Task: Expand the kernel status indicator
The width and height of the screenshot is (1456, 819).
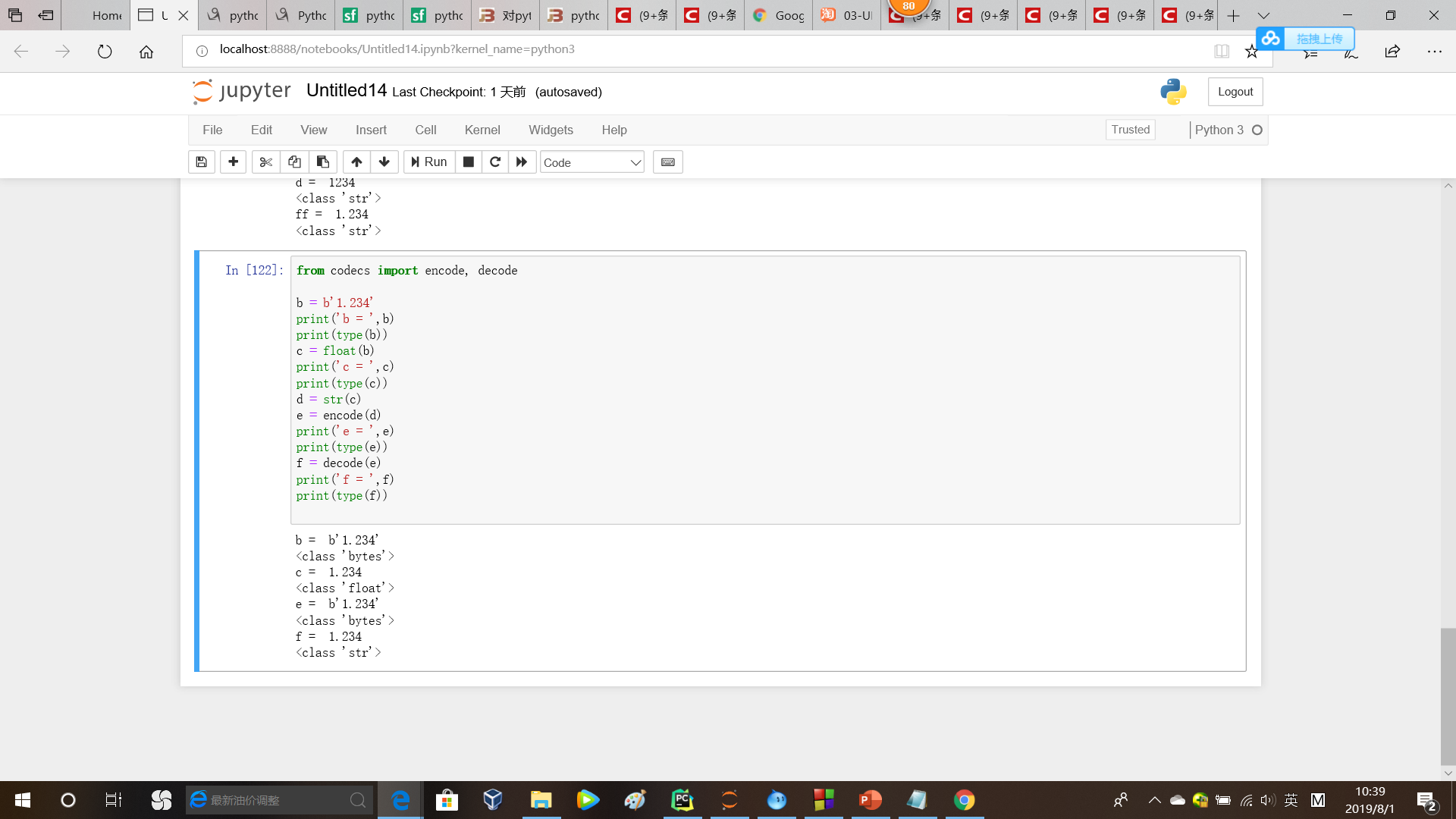Action: coord(1257,130)
